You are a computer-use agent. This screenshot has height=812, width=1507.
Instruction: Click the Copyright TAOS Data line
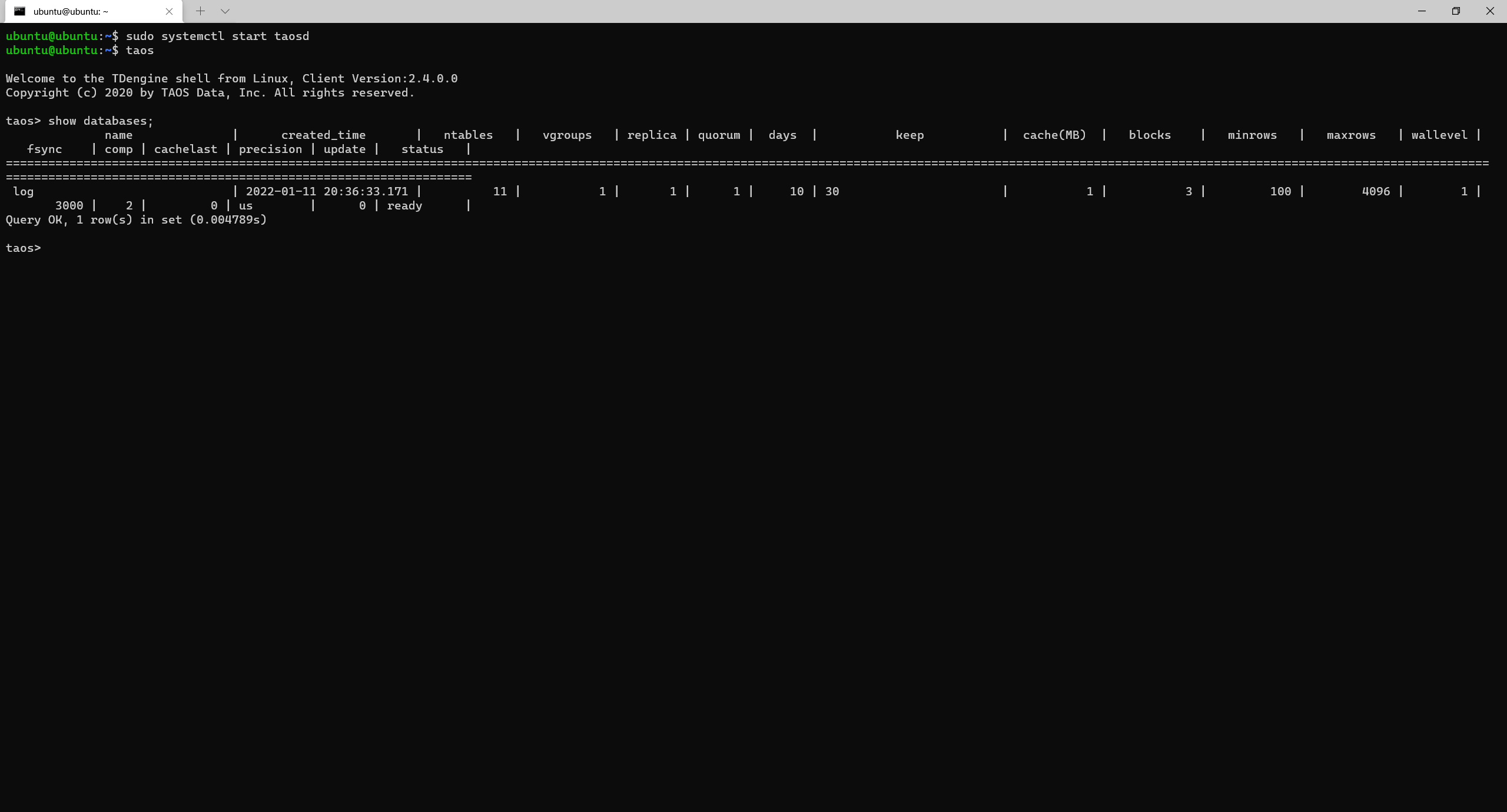click(210, 92)
